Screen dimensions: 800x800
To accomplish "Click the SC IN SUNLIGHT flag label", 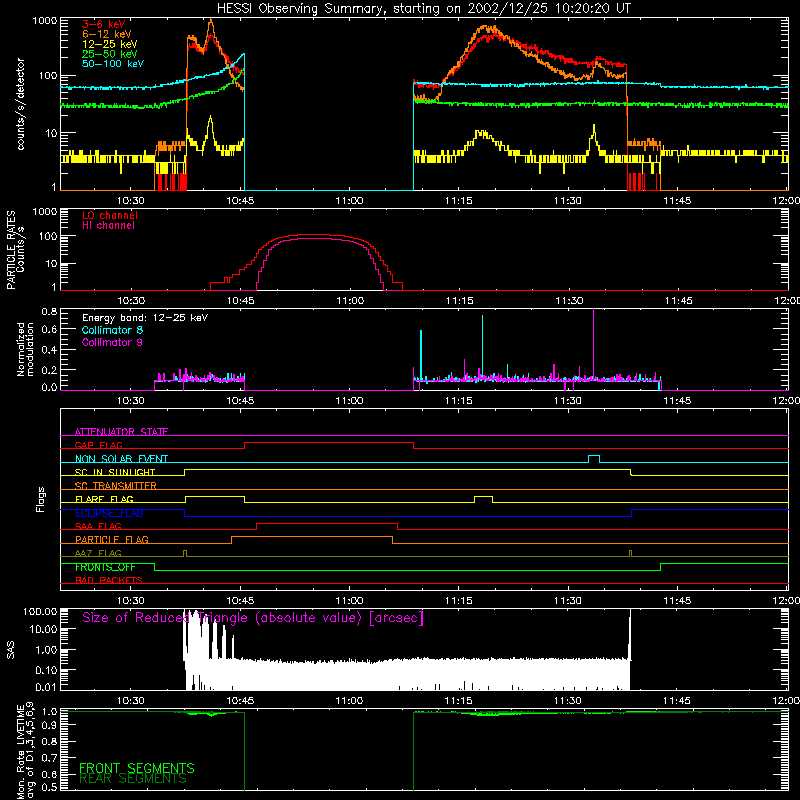I will 115,472.
